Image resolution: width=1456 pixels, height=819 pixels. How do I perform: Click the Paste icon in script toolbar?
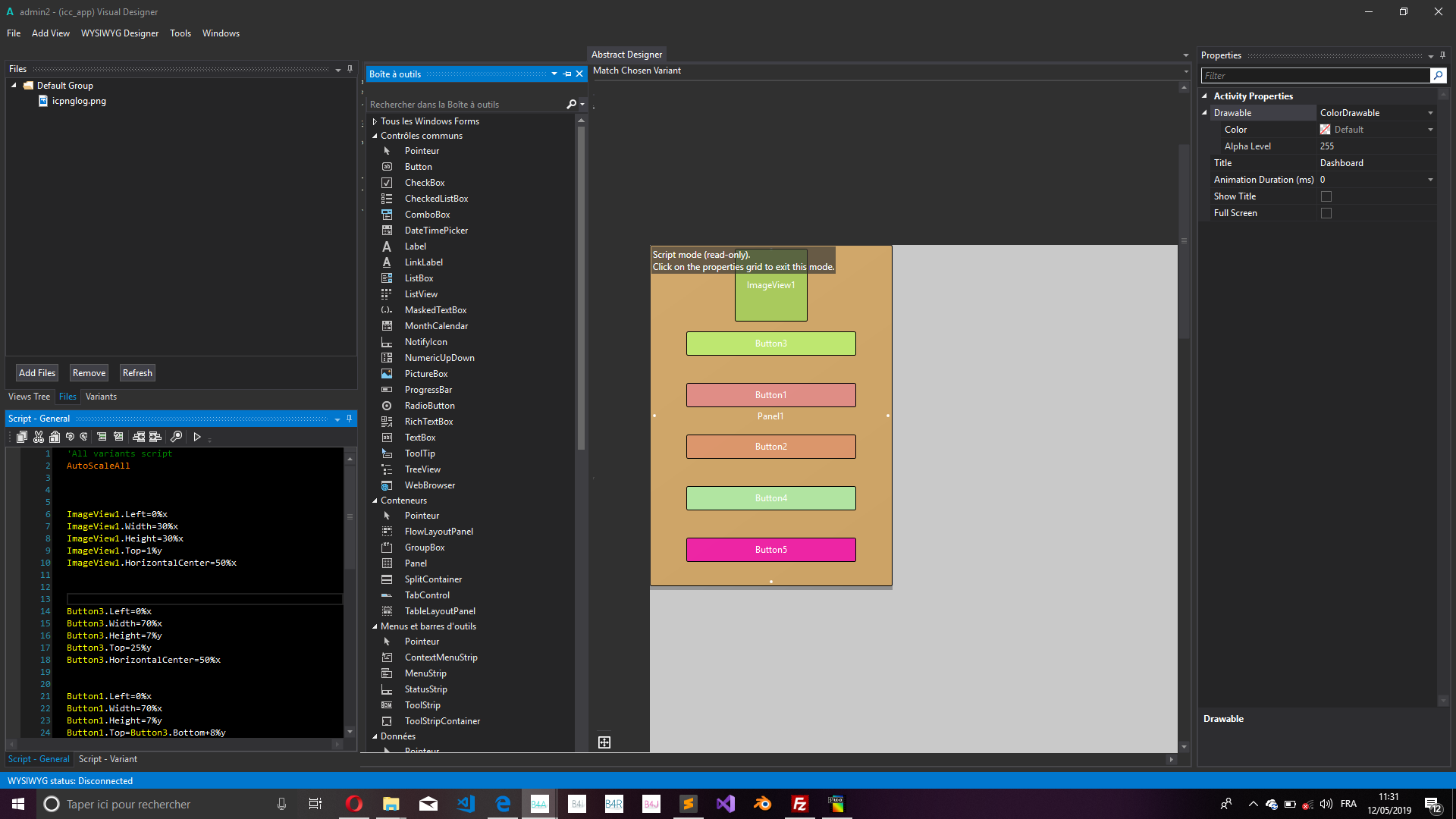tap(55, 437)
